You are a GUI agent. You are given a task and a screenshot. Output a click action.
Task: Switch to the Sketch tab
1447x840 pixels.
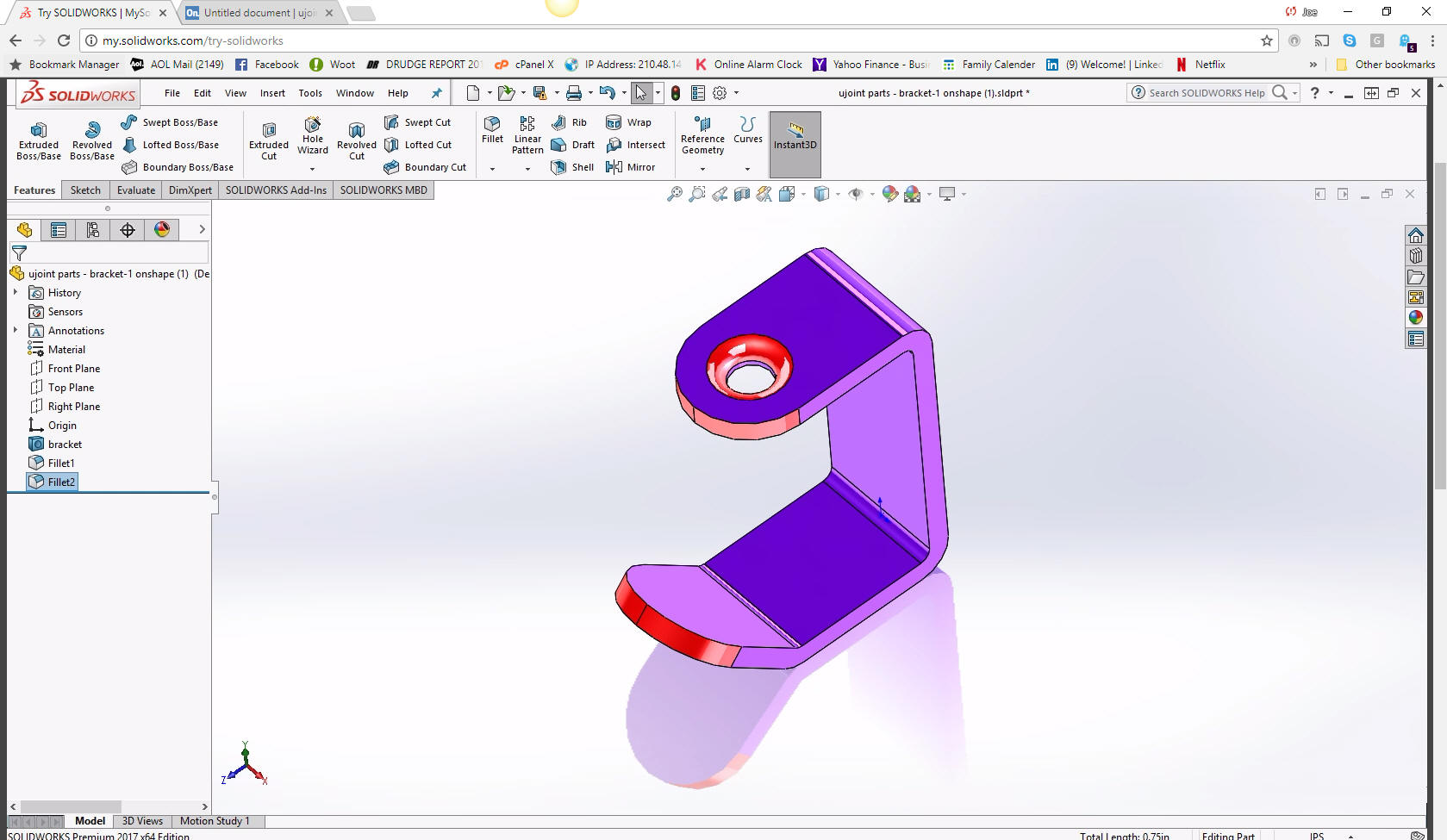85,190
